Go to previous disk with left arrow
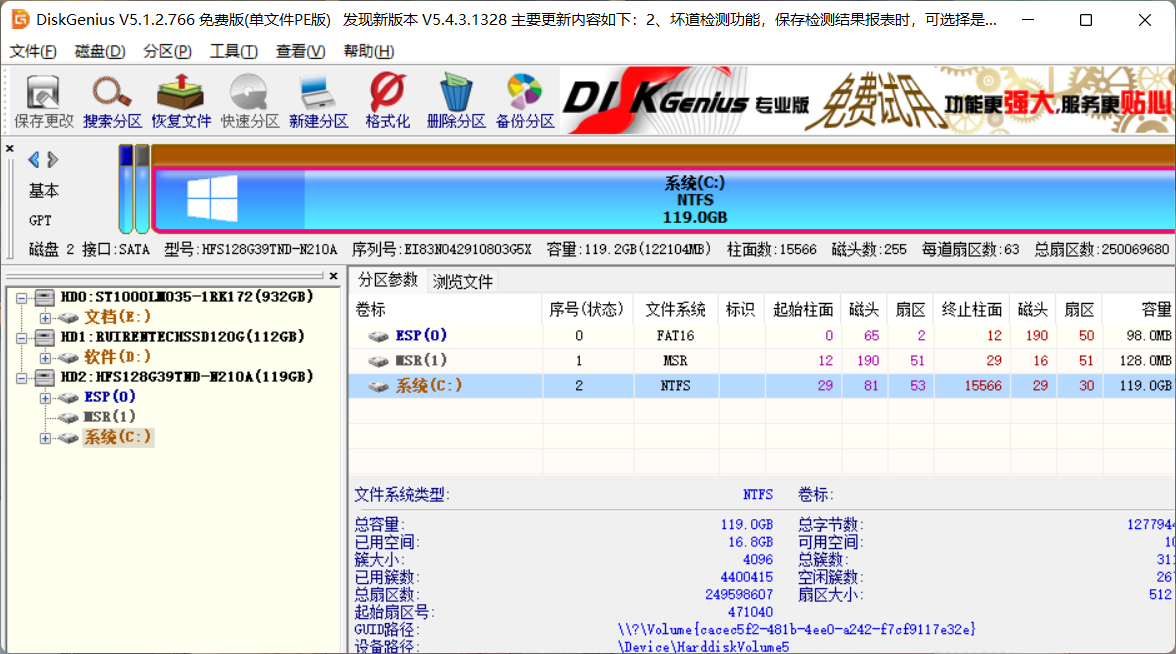 coord(34,160)
